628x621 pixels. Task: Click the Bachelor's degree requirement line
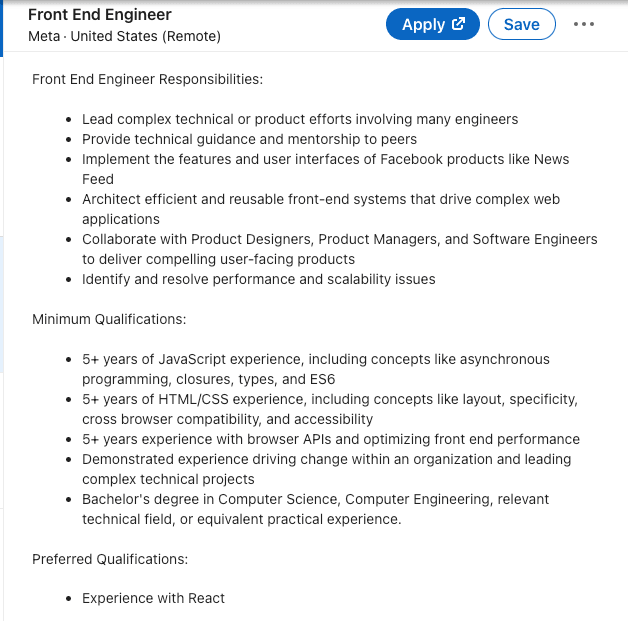click(x=315, y=499)
